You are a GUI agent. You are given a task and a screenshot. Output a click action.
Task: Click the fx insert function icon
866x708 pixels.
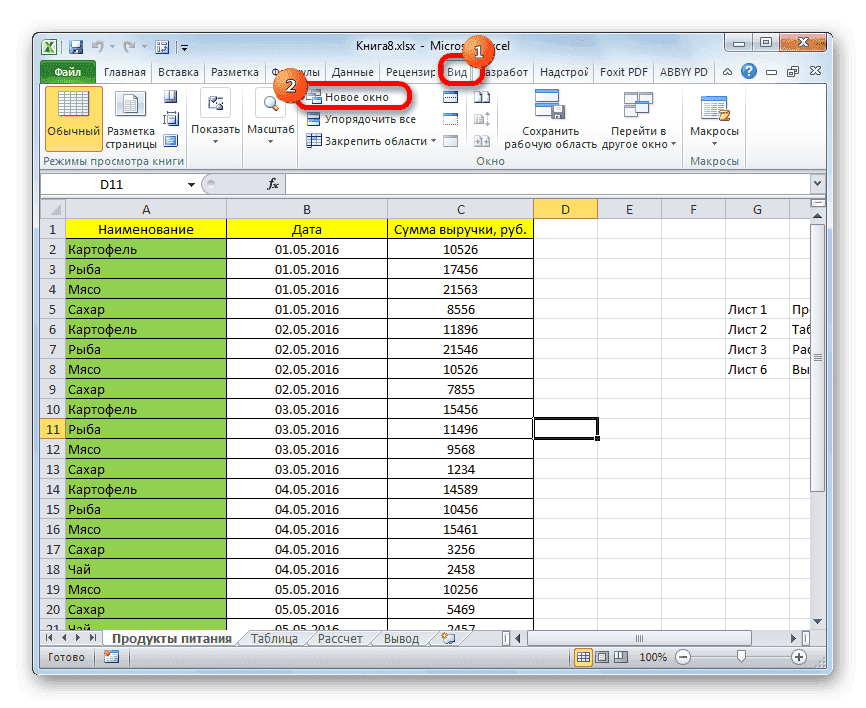[x=273, y=184]
